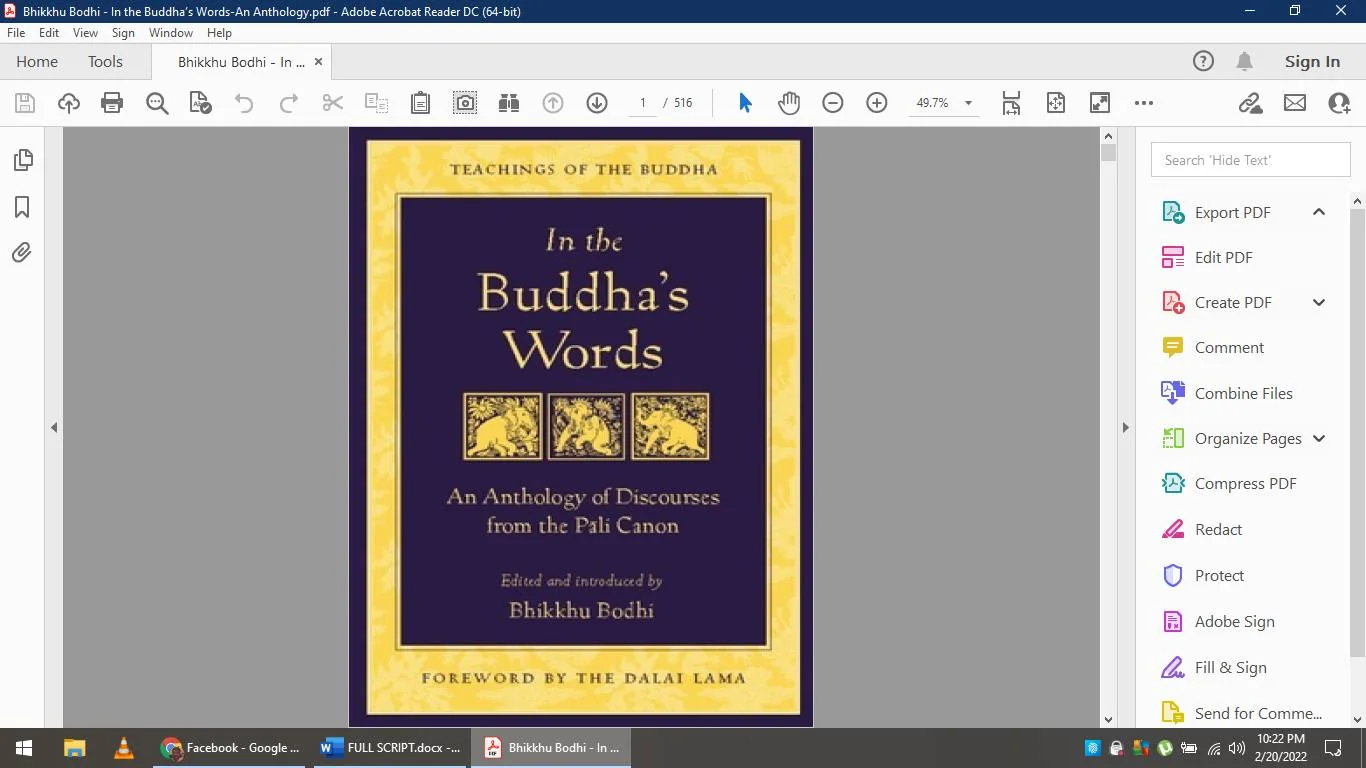The height and width of the screenshot is (768, 1366).
Task: Print the document using printer icon
Action: pyautogui.click(x=112, y=103)
